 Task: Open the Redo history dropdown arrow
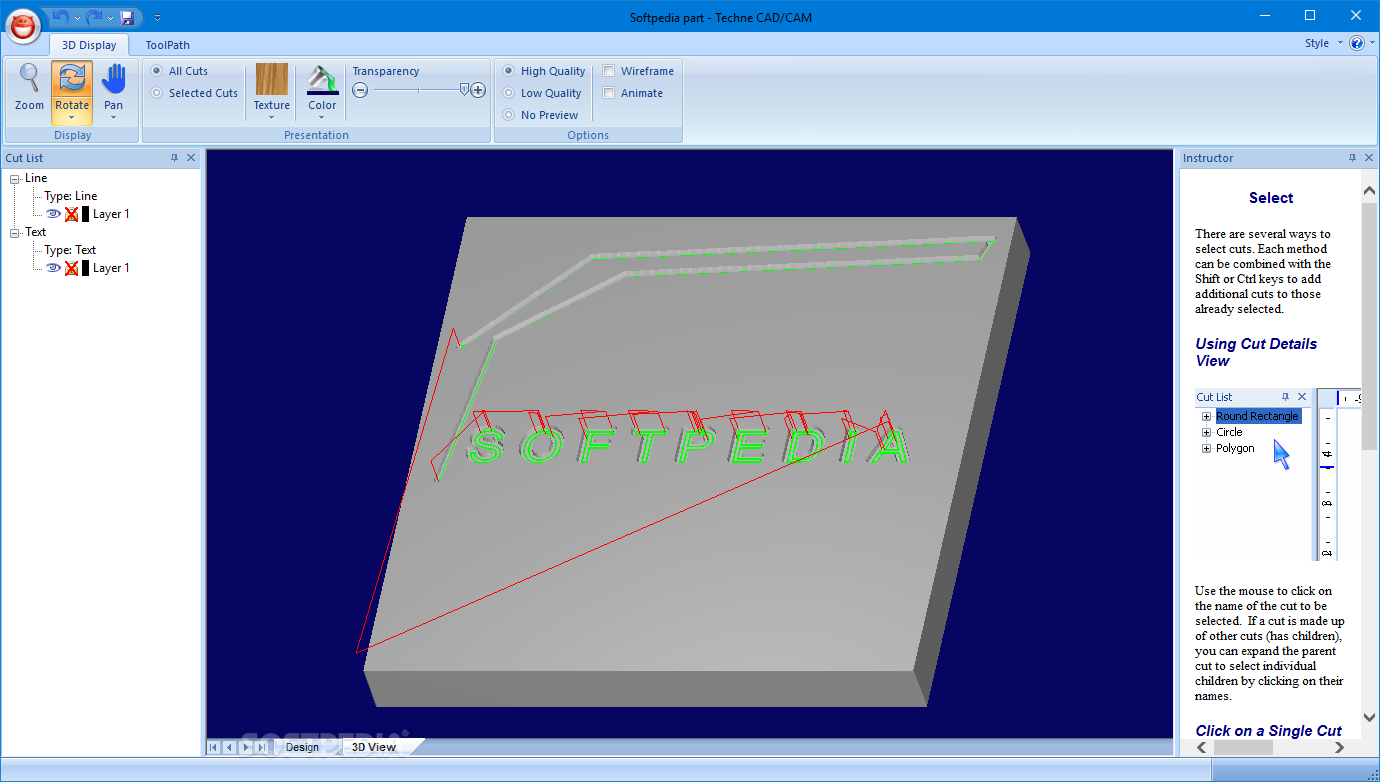point(109,18)
